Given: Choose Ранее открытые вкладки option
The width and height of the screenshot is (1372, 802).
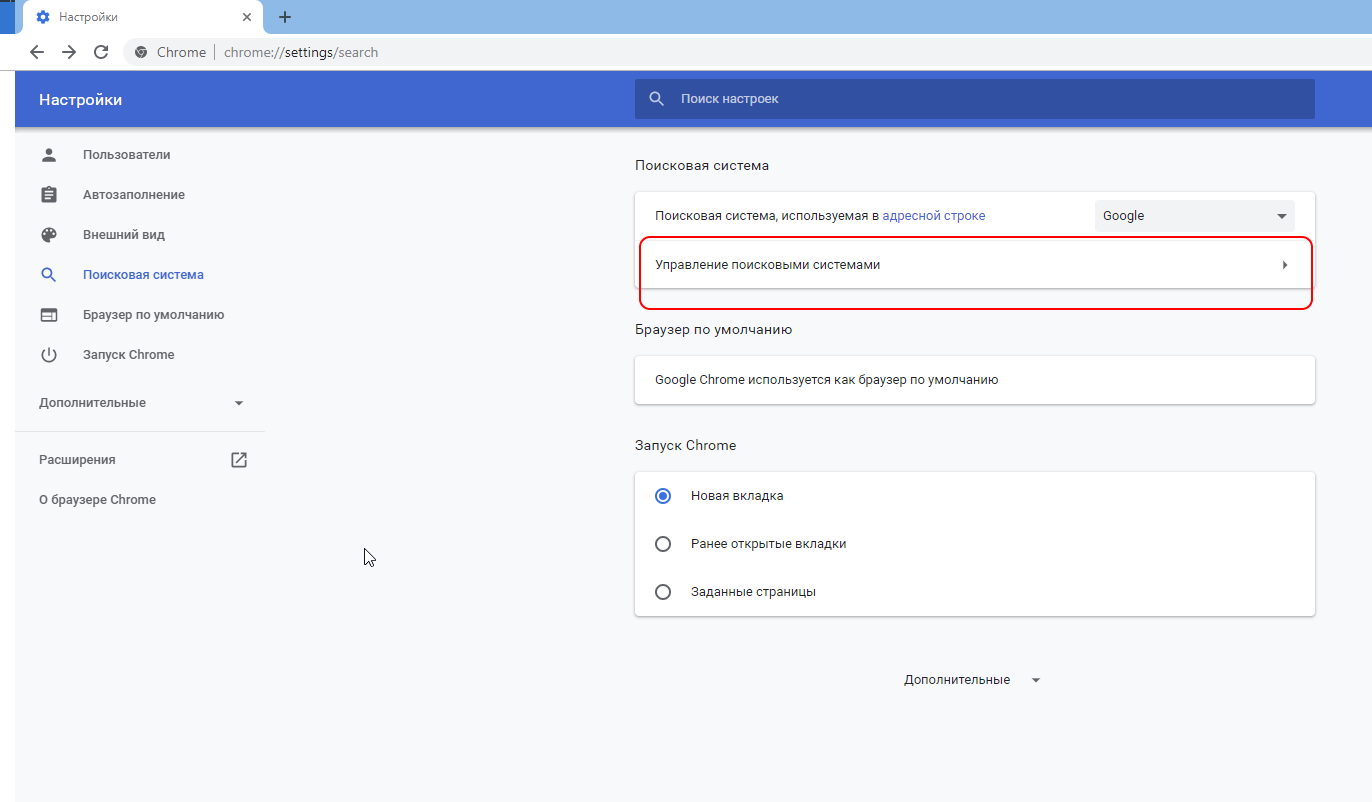Looking at the screenshot, I should pyautogui.click(x=662, y=543).
